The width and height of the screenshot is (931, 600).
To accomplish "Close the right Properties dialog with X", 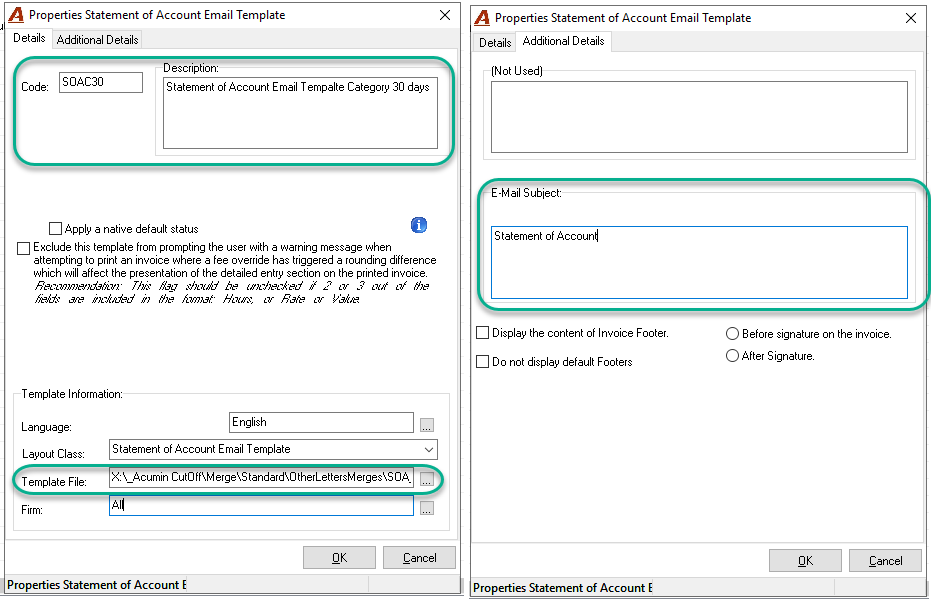I will pyautogui.click(x=911, y=18).
